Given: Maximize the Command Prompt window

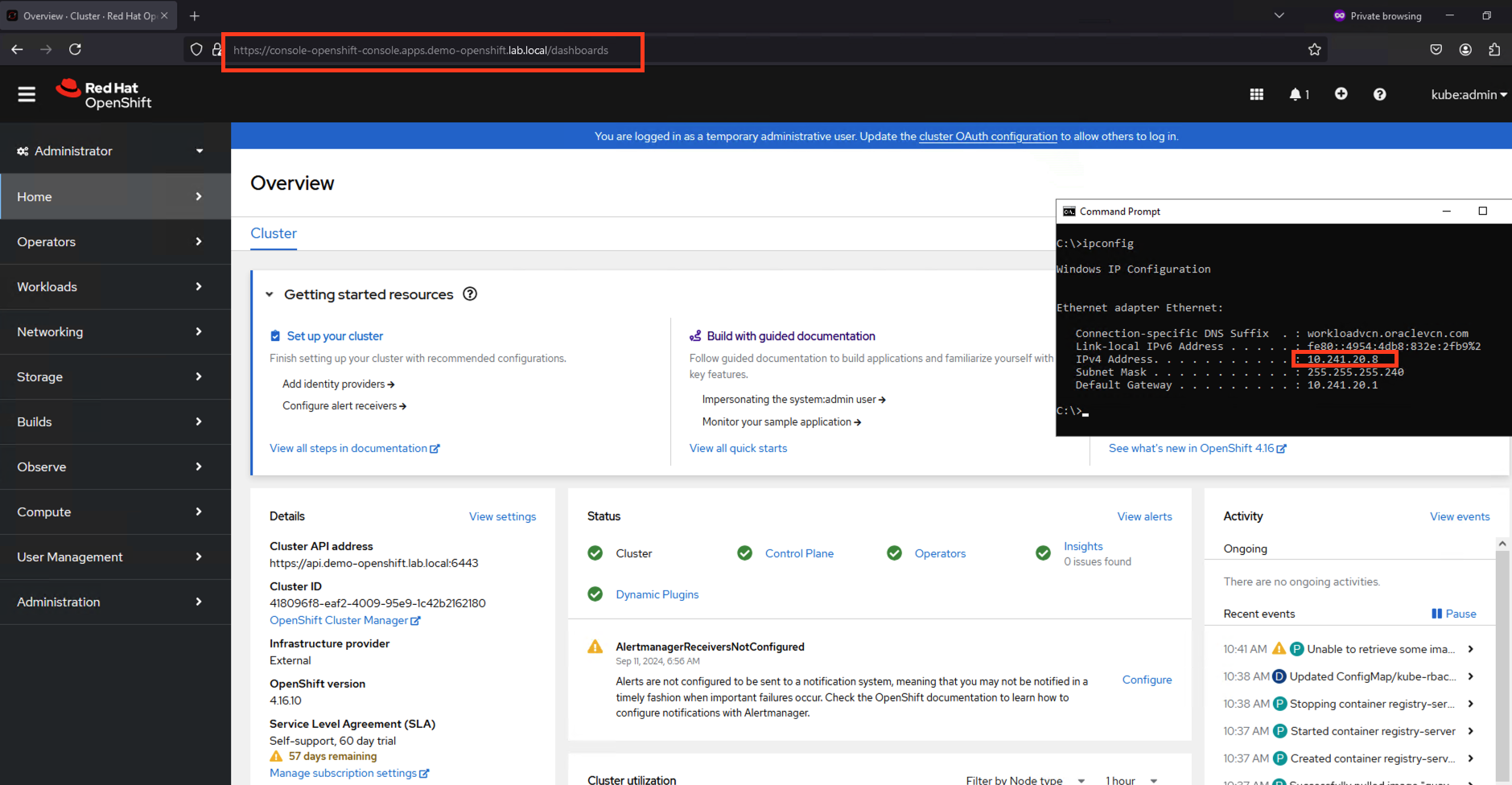Looking at the screenshot, I should [x=1482, y=212].
